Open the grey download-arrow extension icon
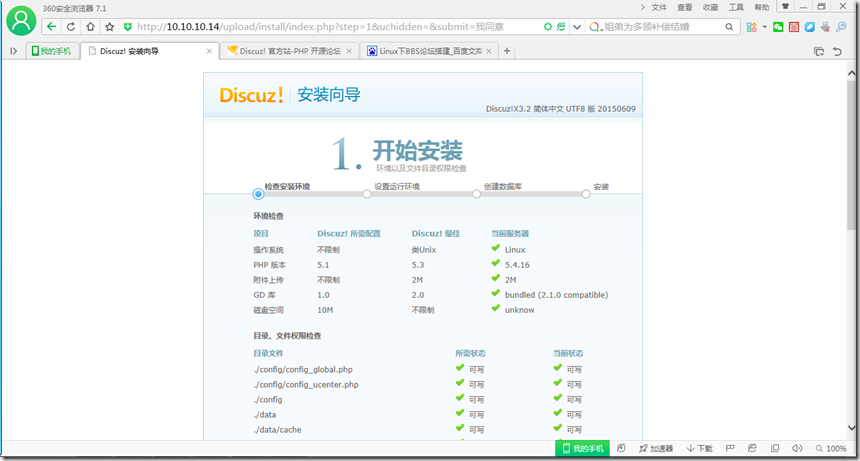Viewport: 860px width, 461px height. coord(825,26)
